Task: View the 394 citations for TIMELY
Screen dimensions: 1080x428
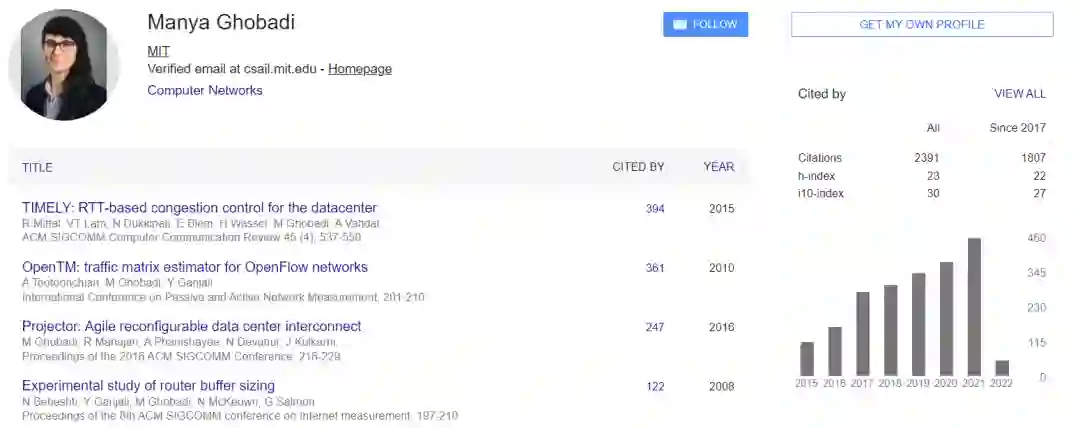Action: click(x=655, y=209)
